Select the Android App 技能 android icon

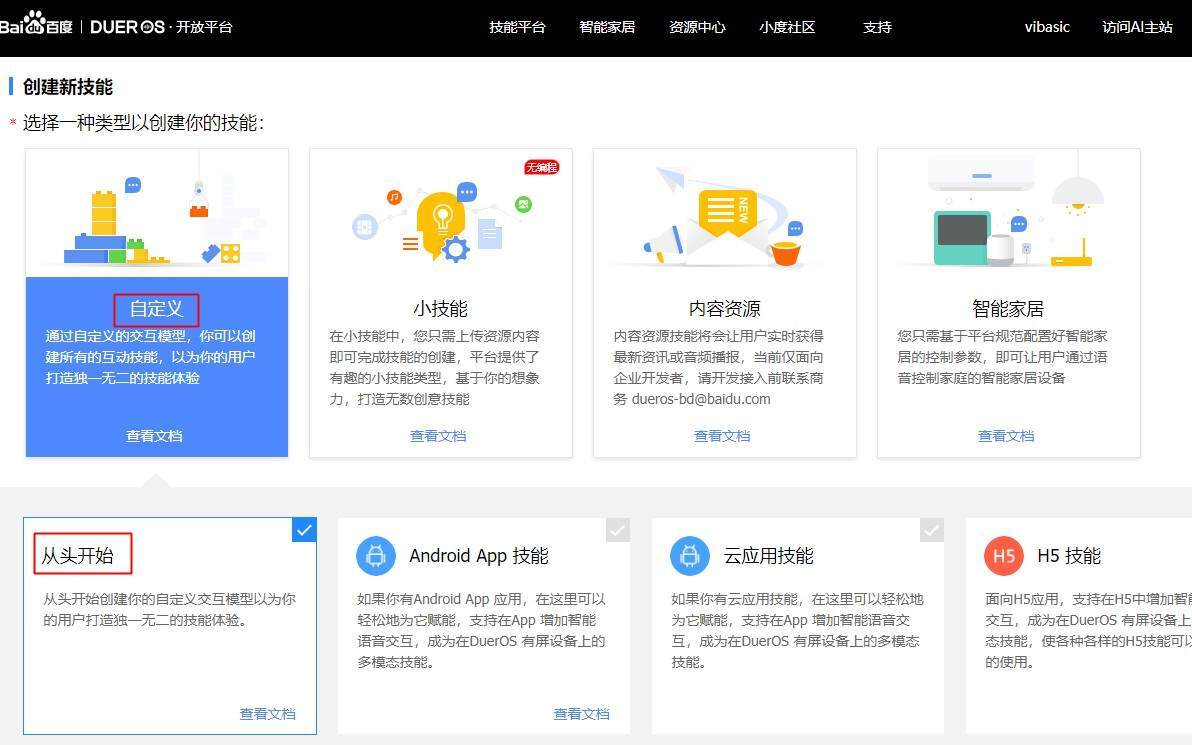(376, 556)
